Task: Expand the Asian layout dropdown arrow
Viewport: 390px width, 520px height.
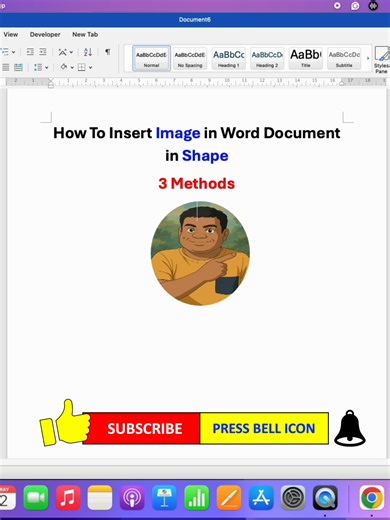Action: click(71, 52)
